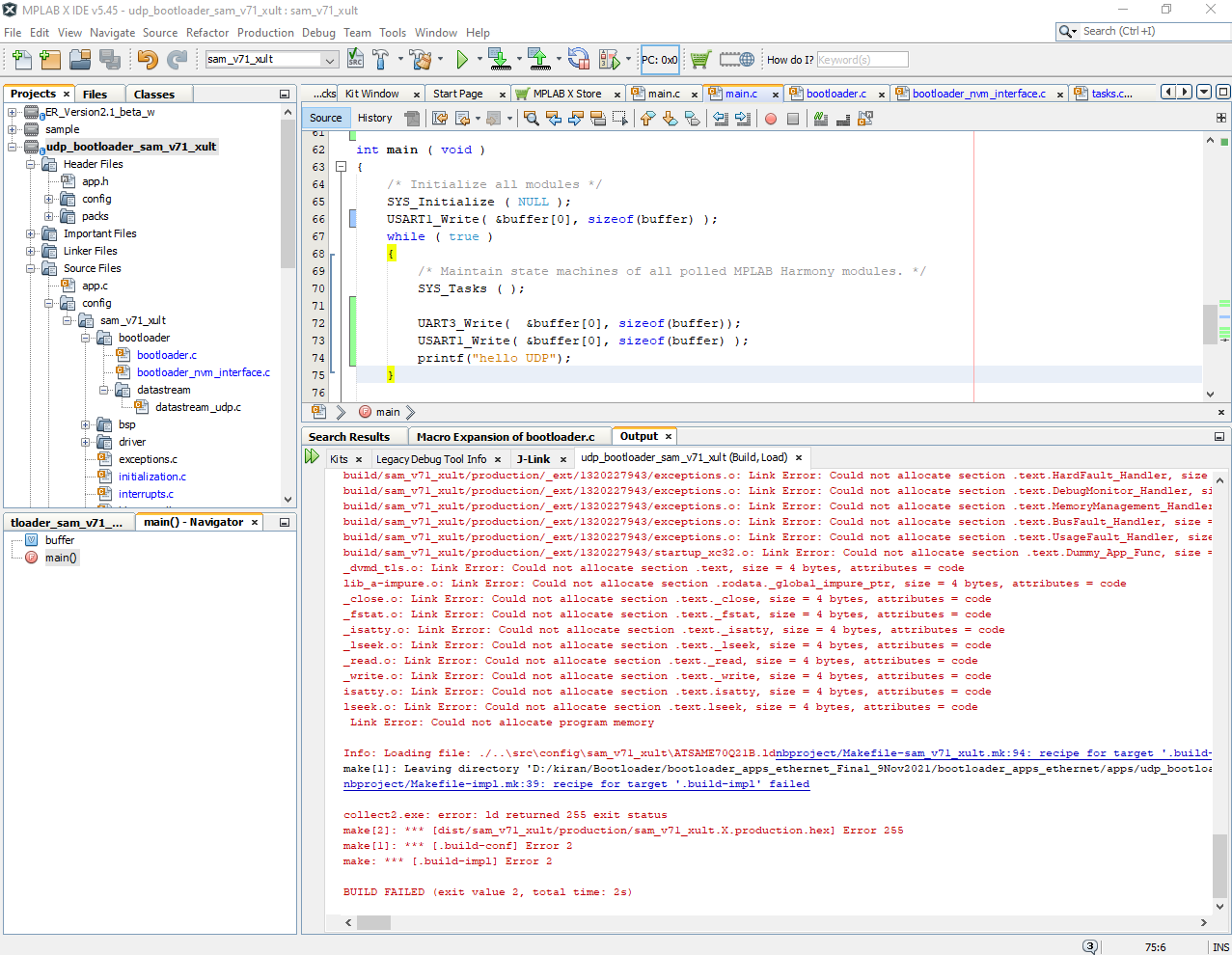Viewport: 1232px width, 955px height.
Task: Open the Find Selection magnifier icon
Action: point(532,118)
